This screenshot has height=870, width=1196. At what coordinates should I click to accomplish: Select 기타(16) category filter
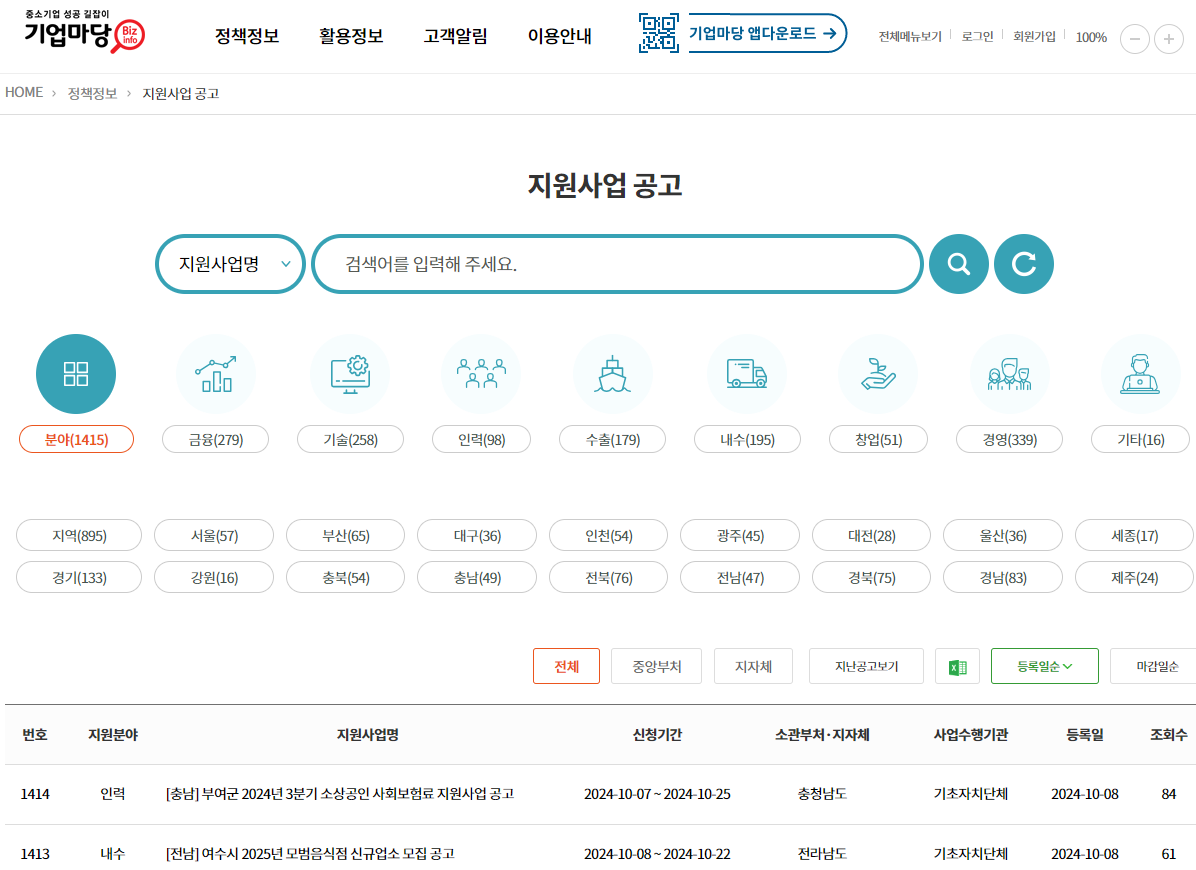coord(1140,439)
